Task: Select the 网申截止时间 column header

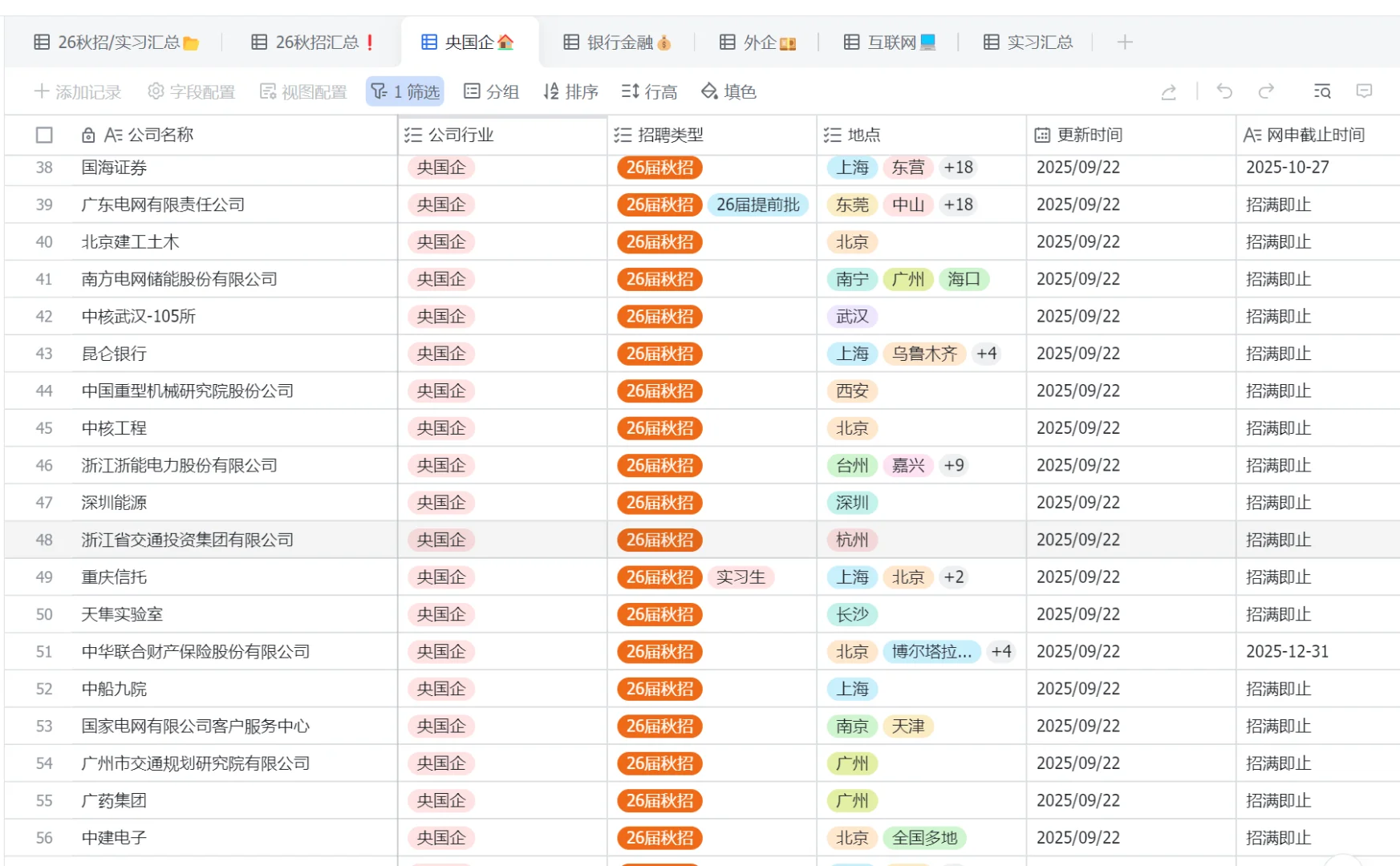Action: (x=1319, y=136)
